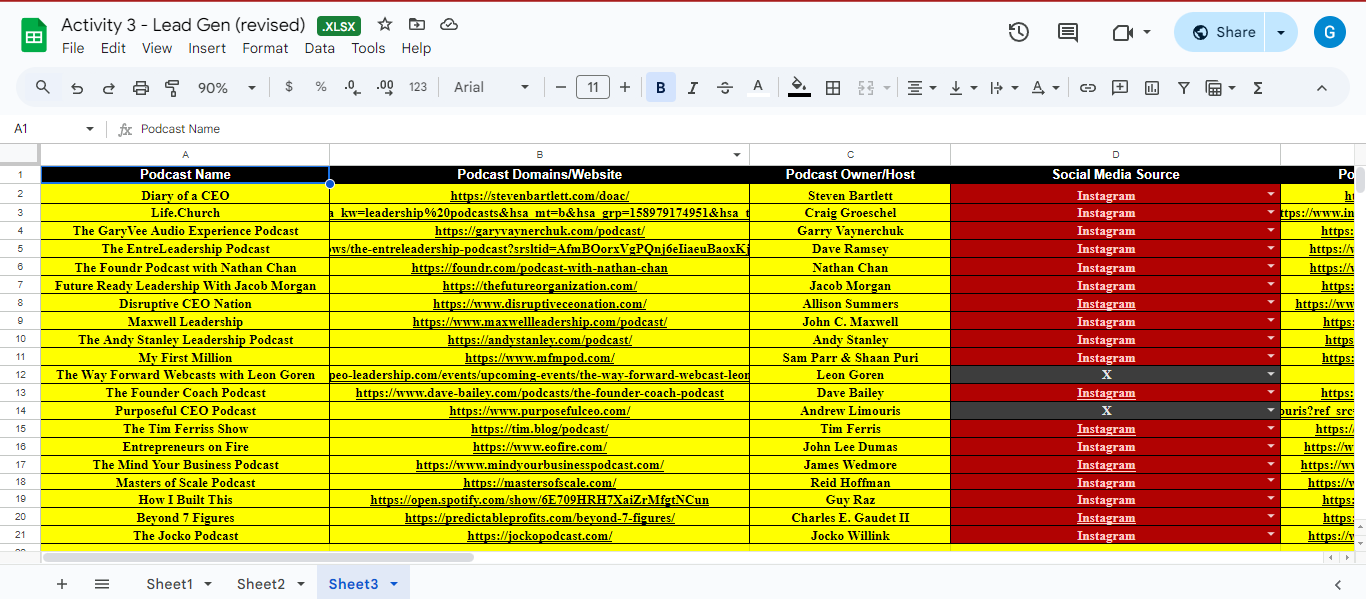Open the all sheets list

coord(102,584)
